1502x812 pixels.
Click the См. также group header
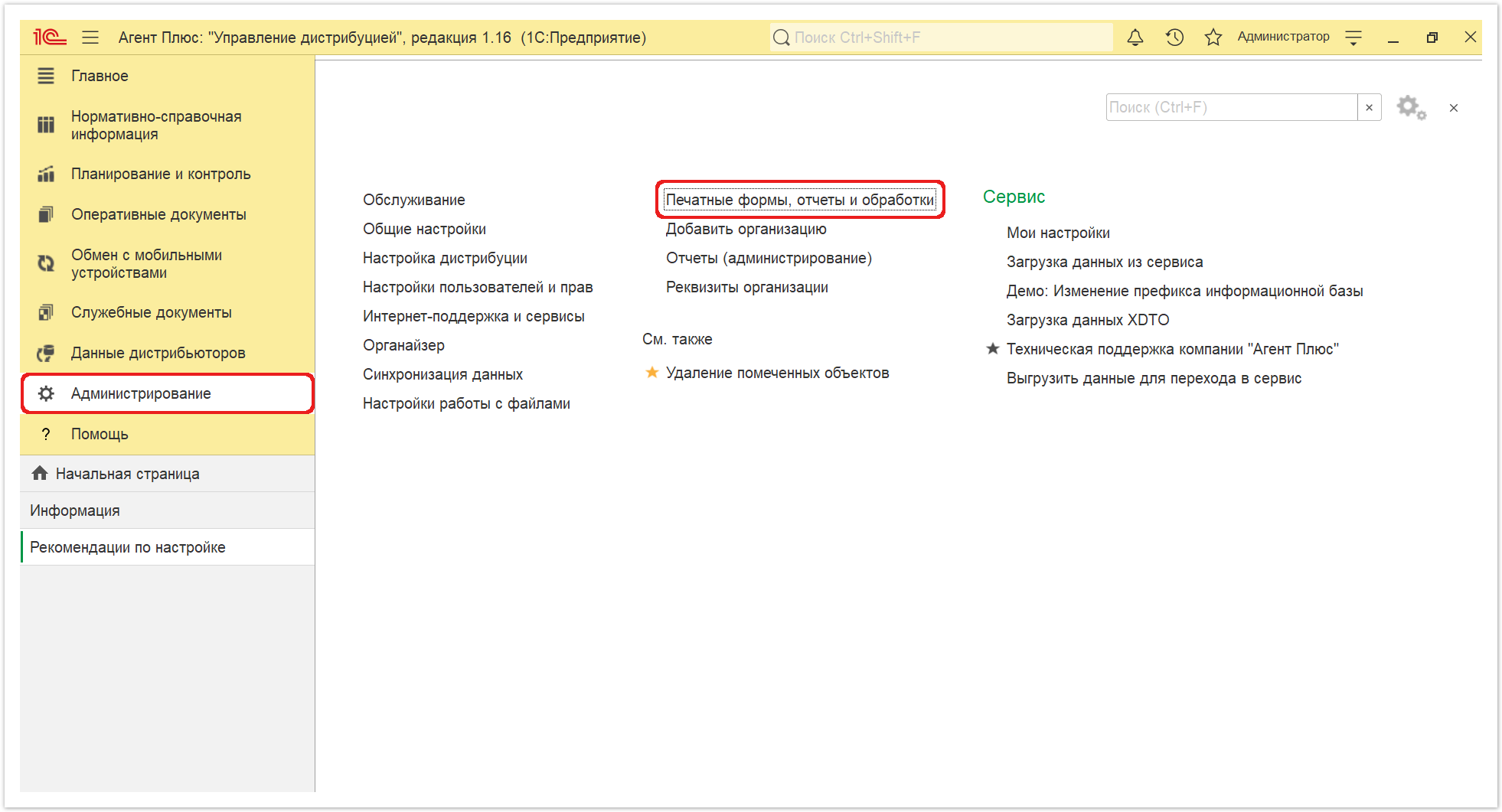click(678, 339)
